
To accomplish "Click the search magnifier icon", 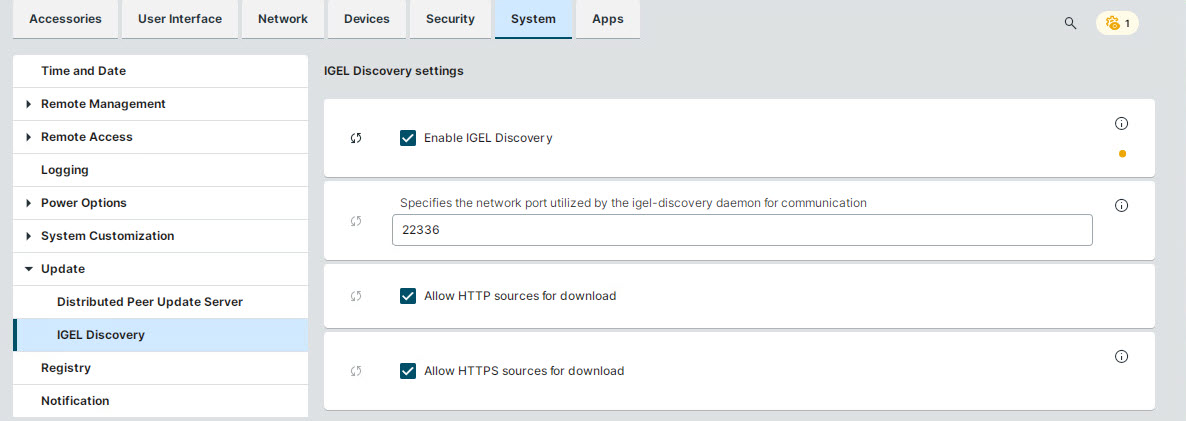I will coord(1070,23).
